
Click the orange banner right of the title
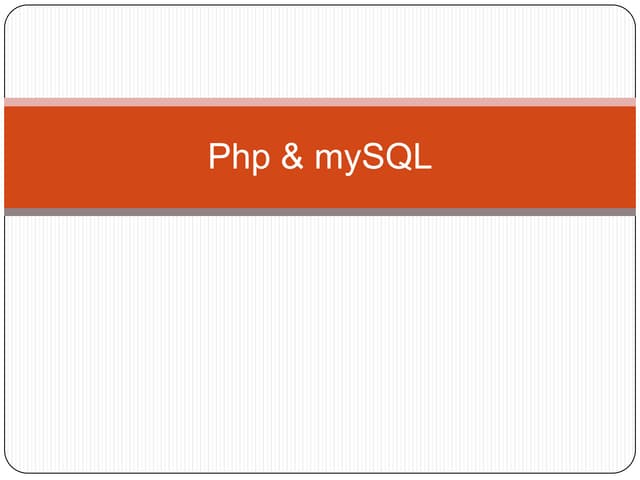point(540,157)
